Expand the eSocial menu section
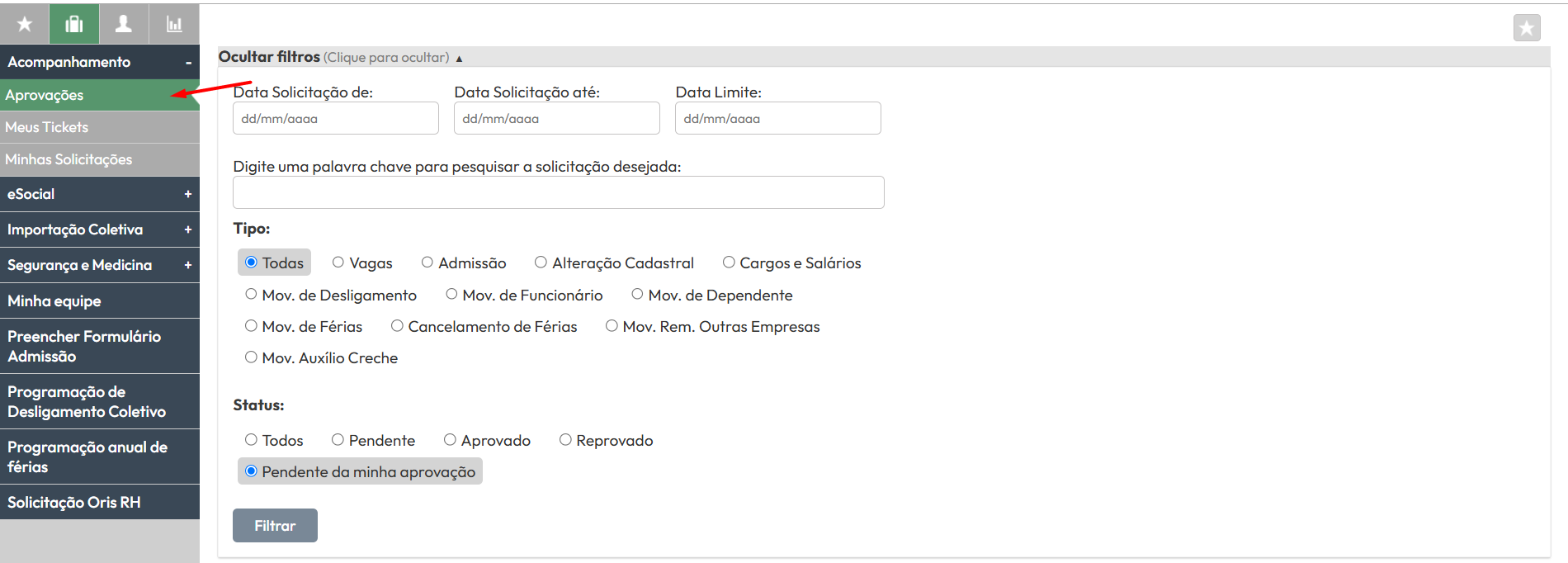Image resolution: width=1568 pixels, height=563 pixels. pos(100,194)
